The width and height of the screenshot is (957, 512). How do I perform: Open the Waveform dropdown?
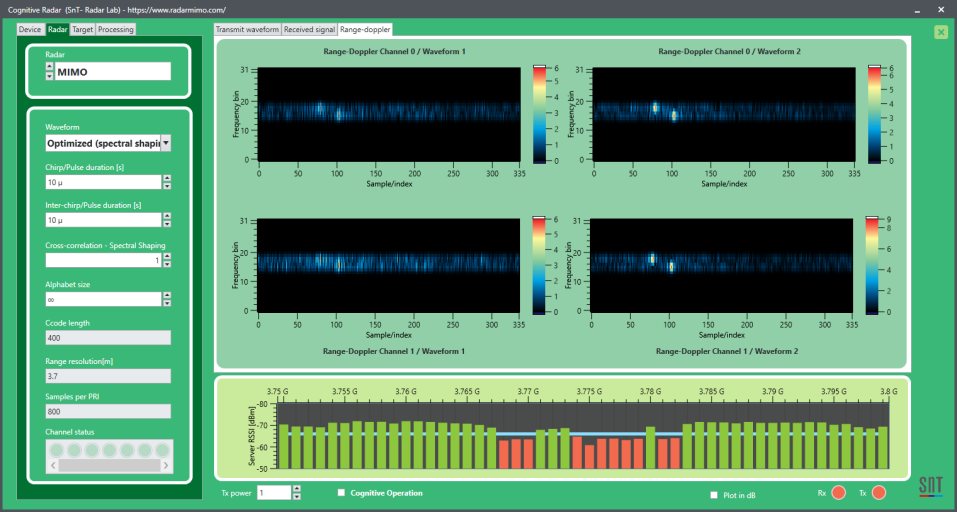click(x=166, y=143)
